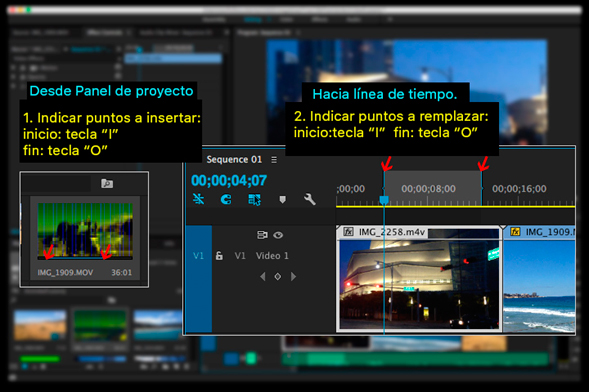Add keyframe diamond on Video 1
Image resolution: width=589 pixels, height=392 pixels.
[278, 277]
